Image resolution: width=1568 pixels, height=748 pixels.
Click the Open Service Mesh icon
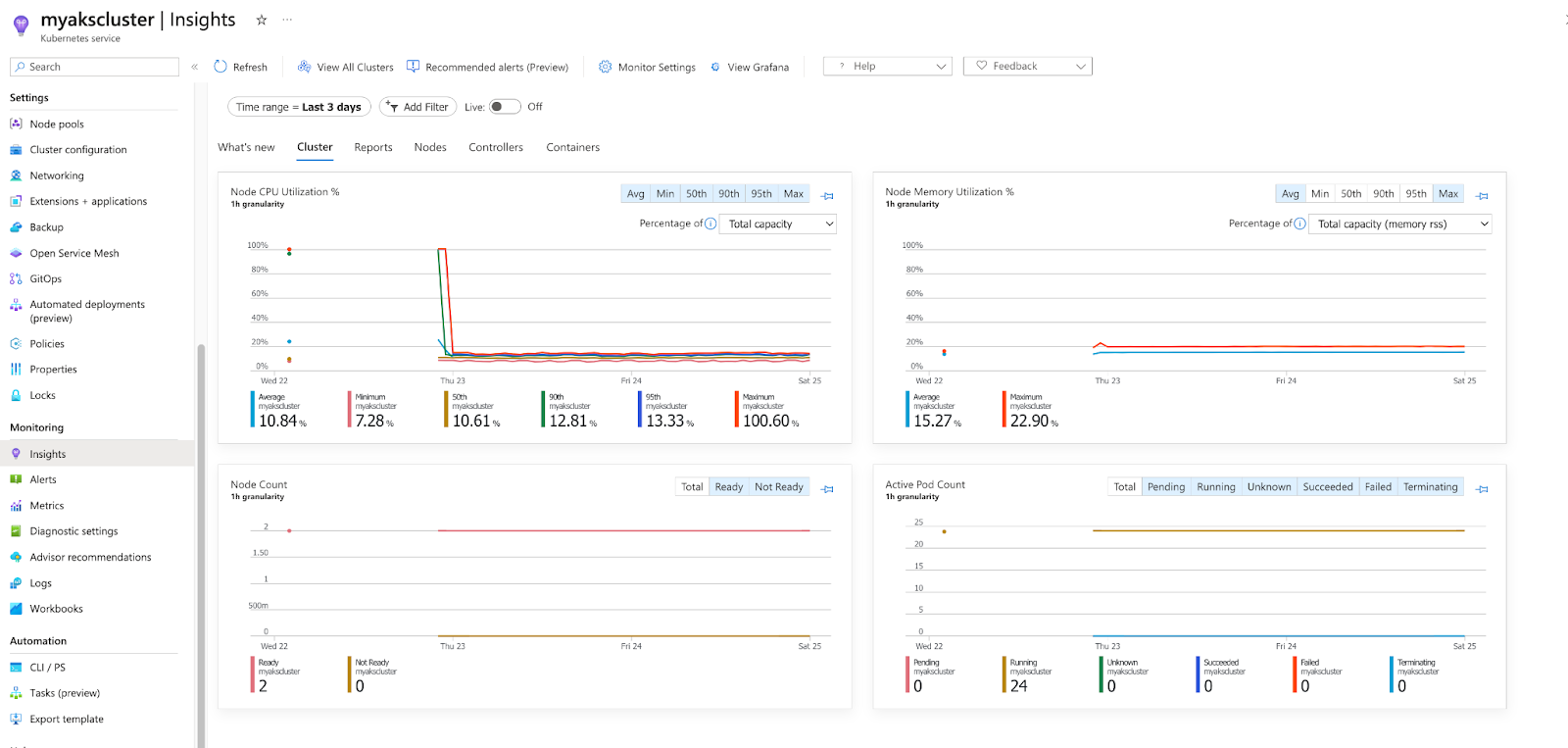pos(16,253)
